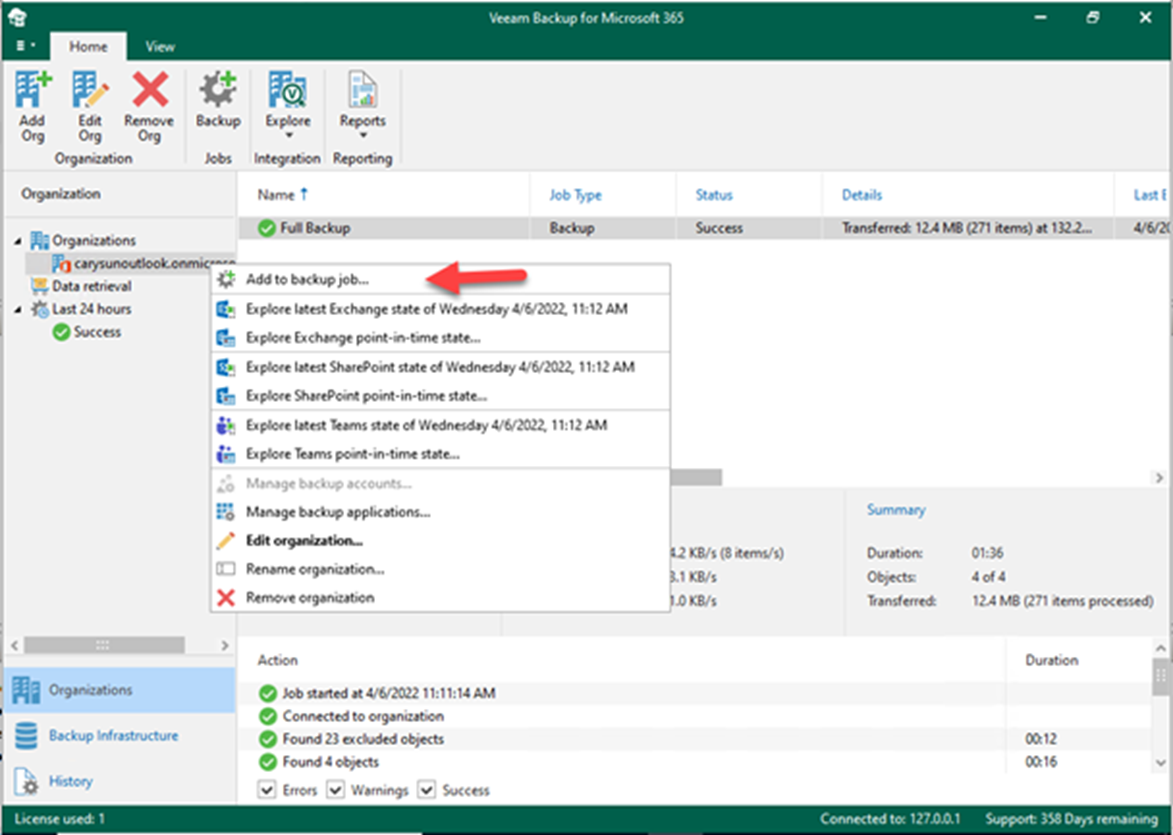Select the carysunoutlook organization tree item

pos(144,263)
